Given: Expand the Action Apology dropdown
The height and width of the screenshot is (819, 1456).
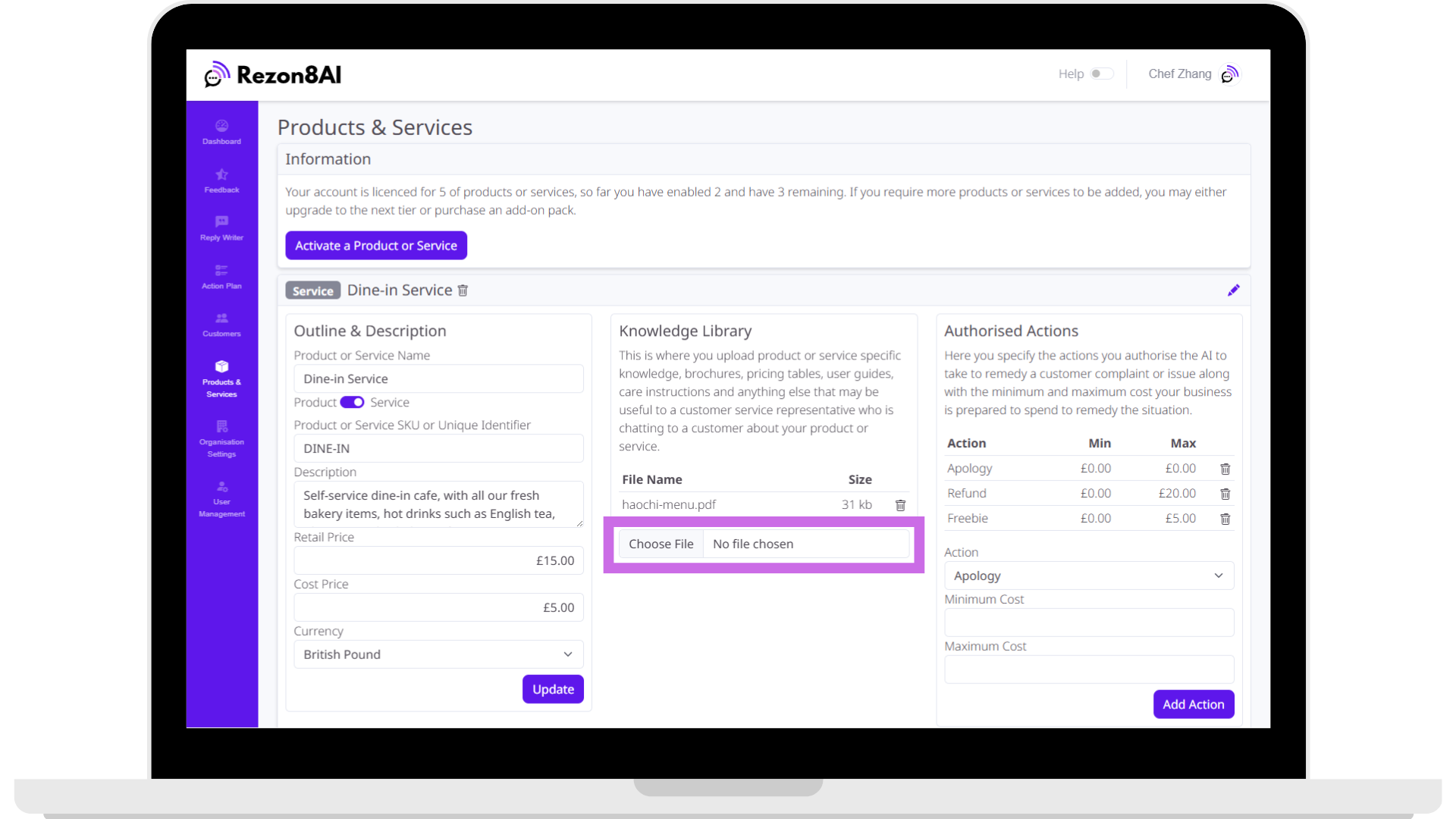Looking at the screenshot, I should [x=1088, y=576].
